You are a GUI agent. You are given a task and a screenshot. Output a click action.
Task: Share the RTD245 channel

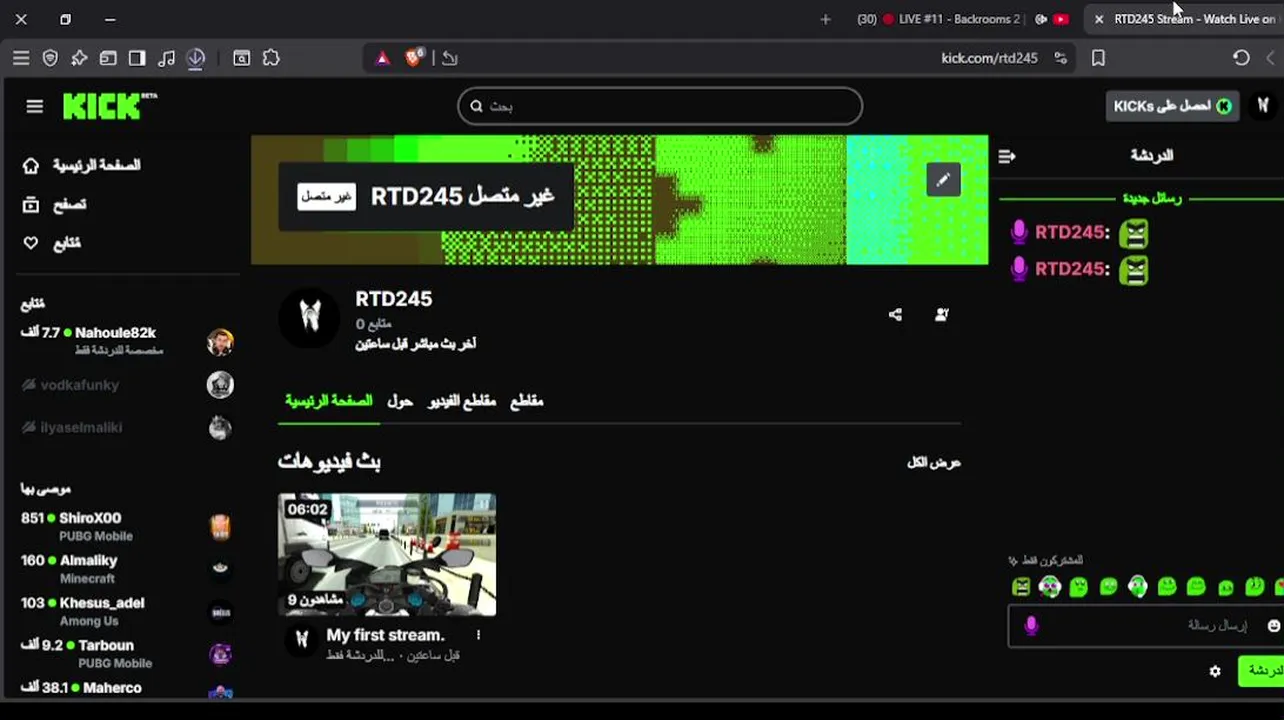click(x=895, y=315)
